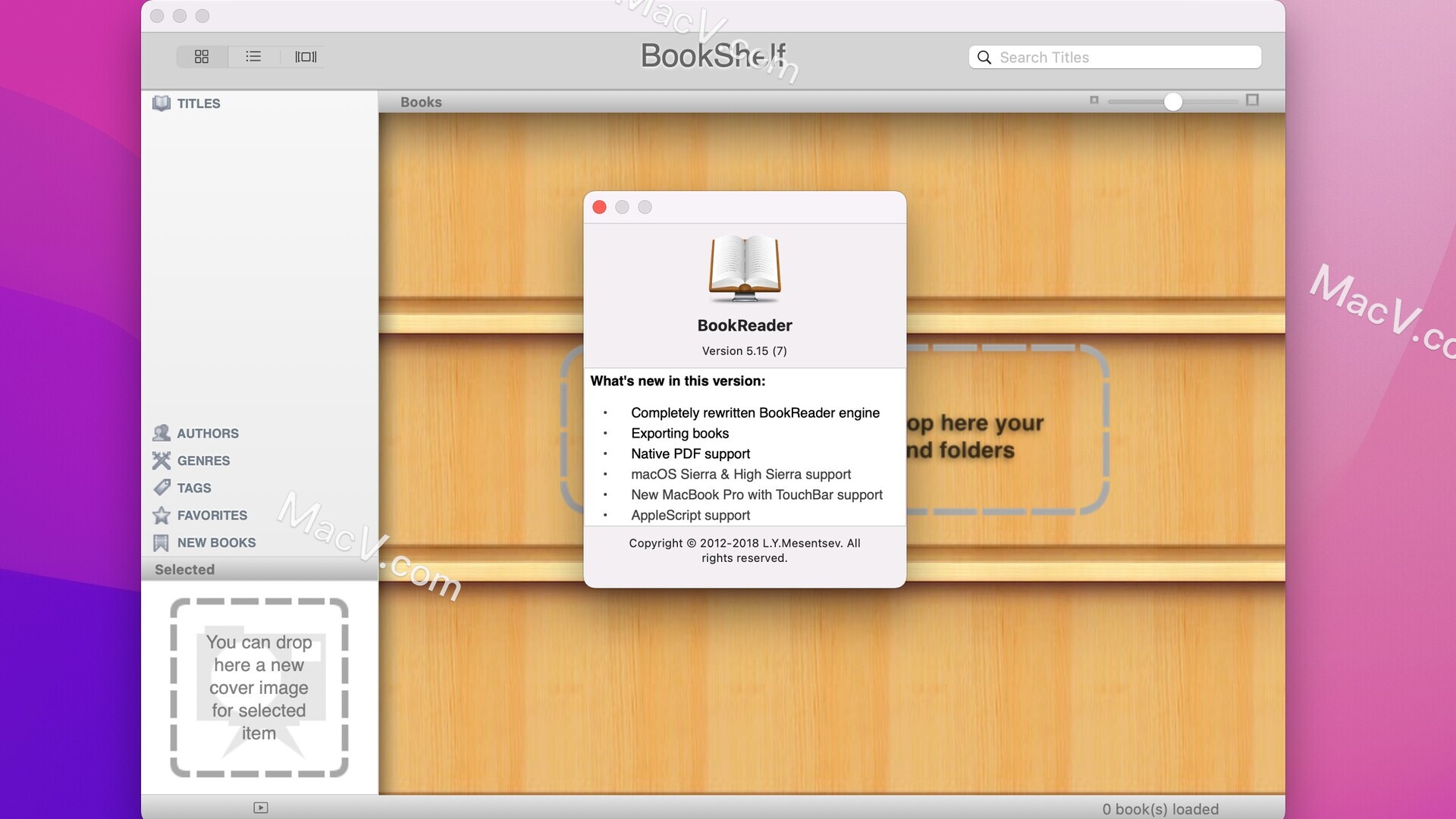Adjust the cover size slider knob
Viewport: 1456px width, 819px height.
coord(1173,102)
